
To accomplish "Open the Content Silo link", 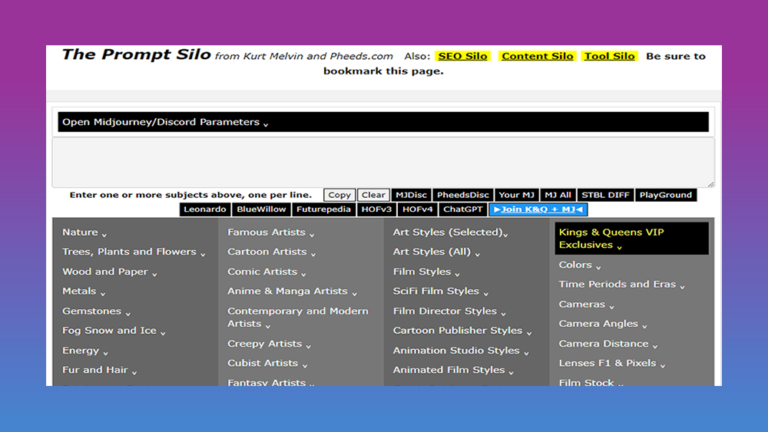I will (x=537, y=56).
